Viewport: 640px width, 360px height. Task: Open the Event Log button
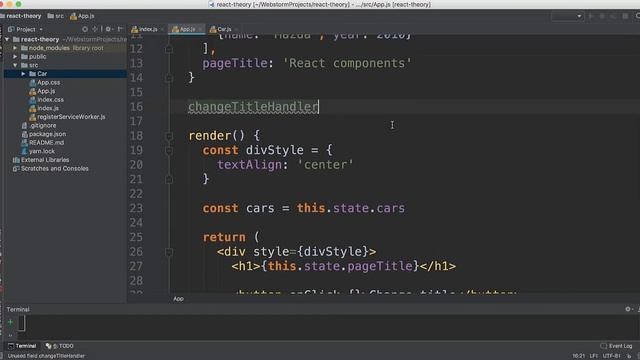point(616,346)
